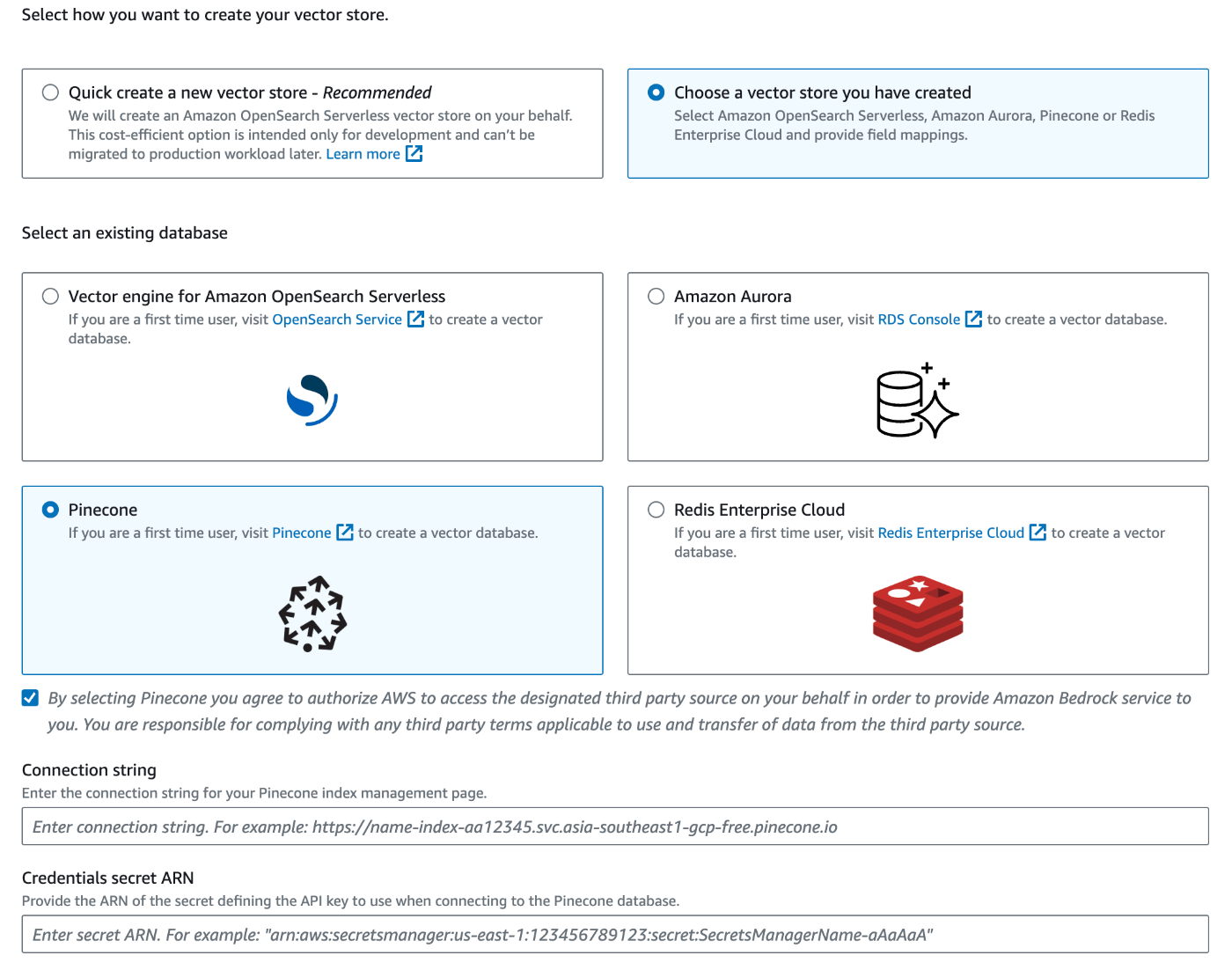Visit the RDS Console link
1232x970 pixels.
919,320
